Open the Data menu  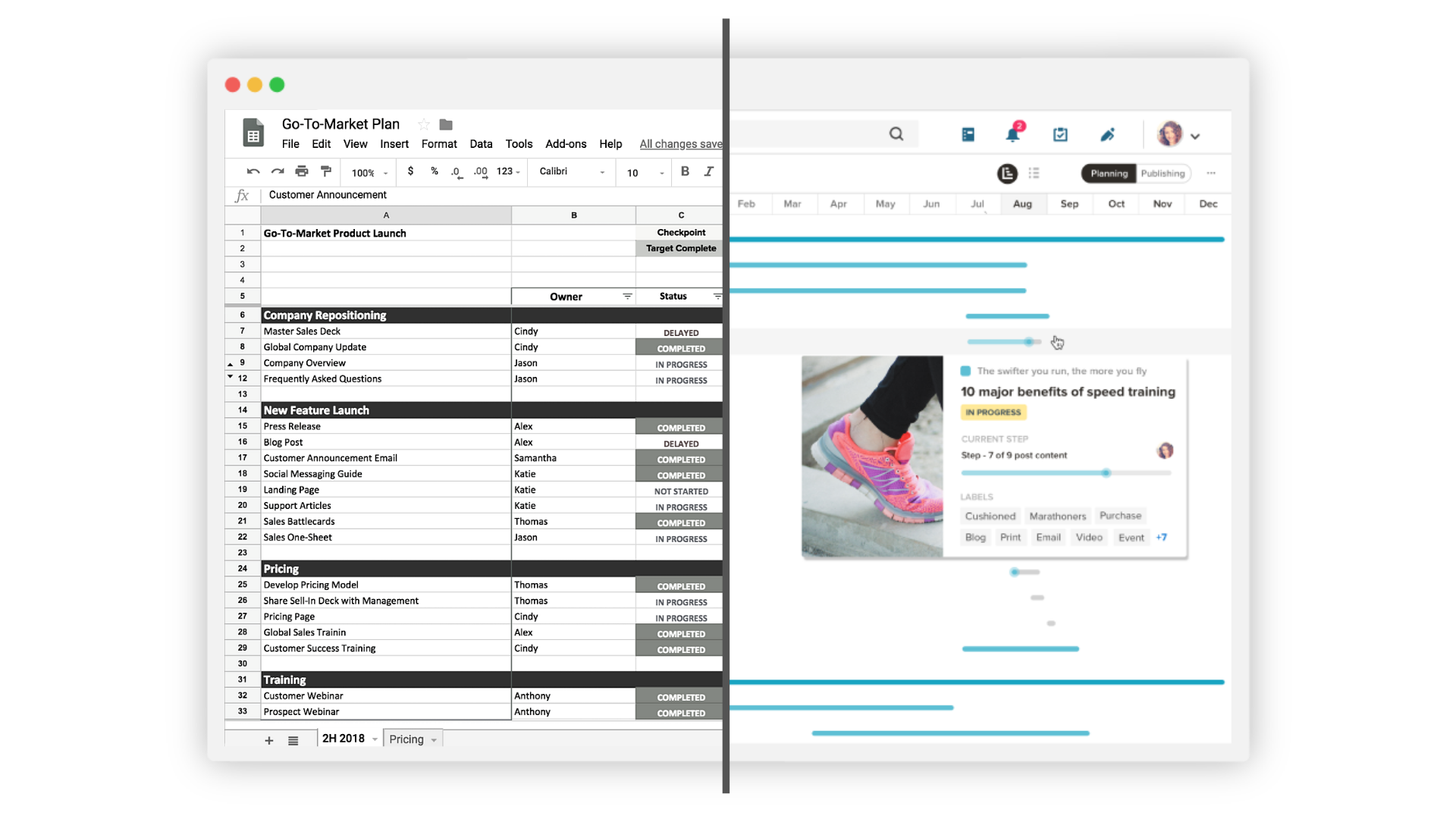click(481, 144)
